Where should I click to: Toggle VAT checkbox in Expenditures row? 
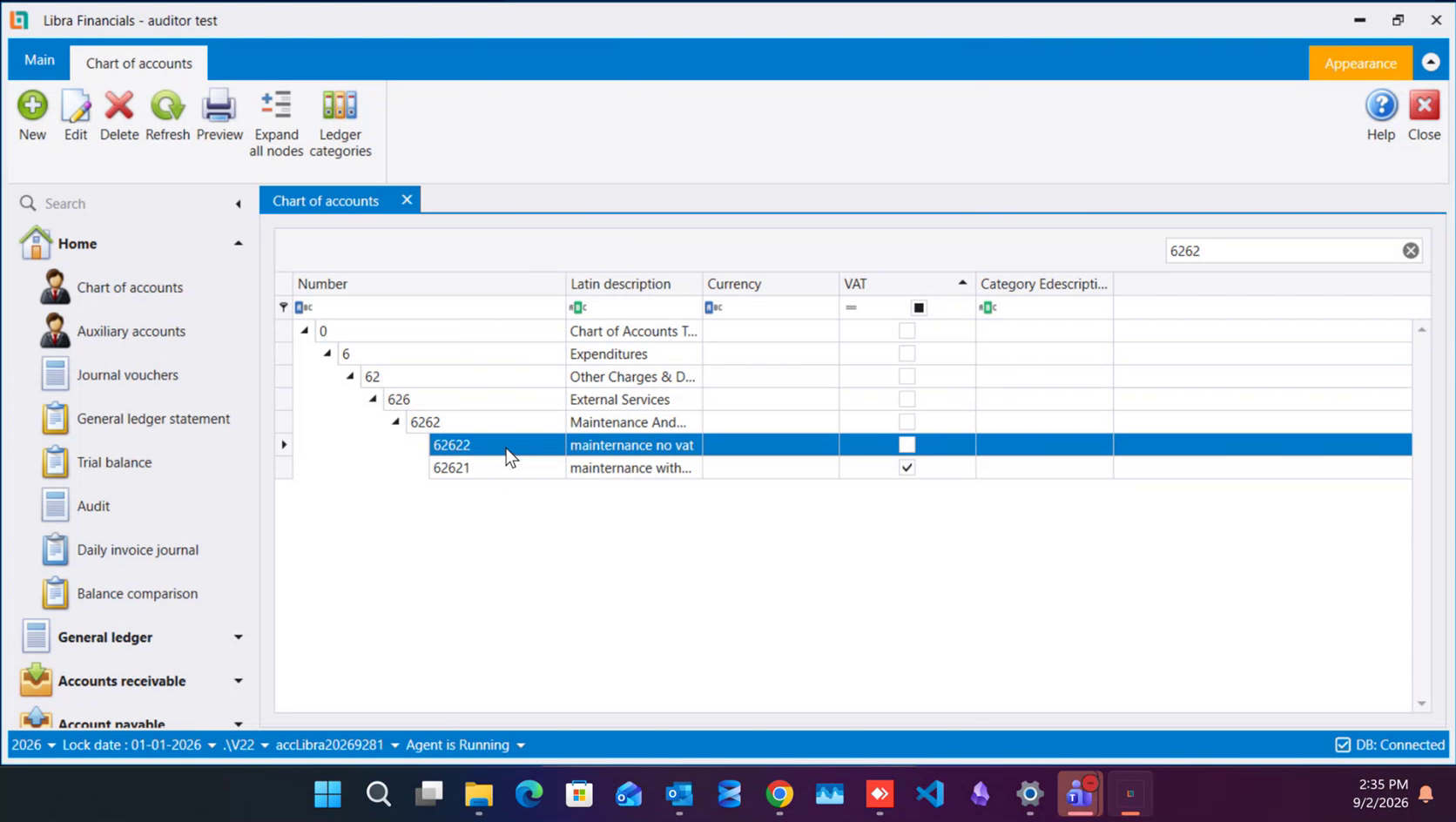tap(907, 354)
